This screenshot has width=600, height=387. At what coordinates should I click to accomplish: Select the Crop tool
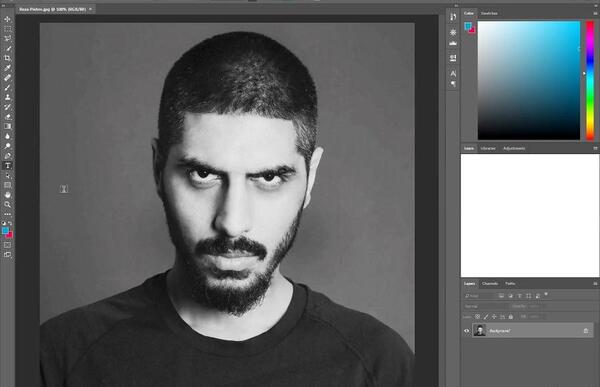pyautogui.click(x=8, y=58)
